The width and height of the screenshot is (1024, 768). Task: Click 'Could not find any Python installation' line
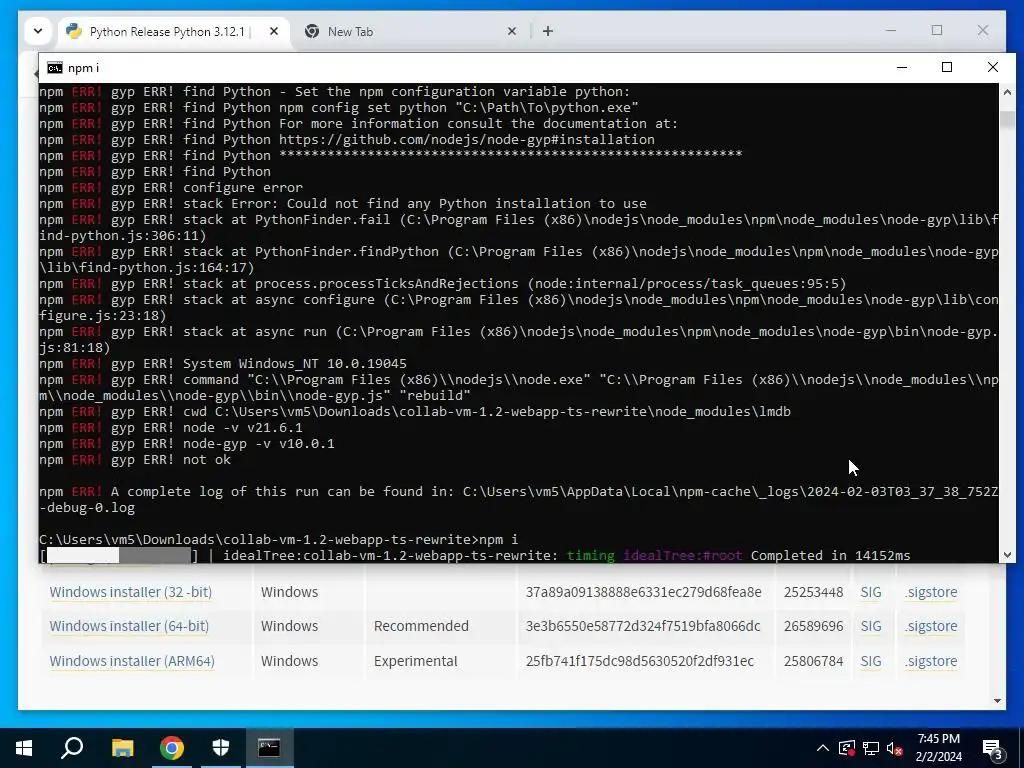[x=343, y=204]
